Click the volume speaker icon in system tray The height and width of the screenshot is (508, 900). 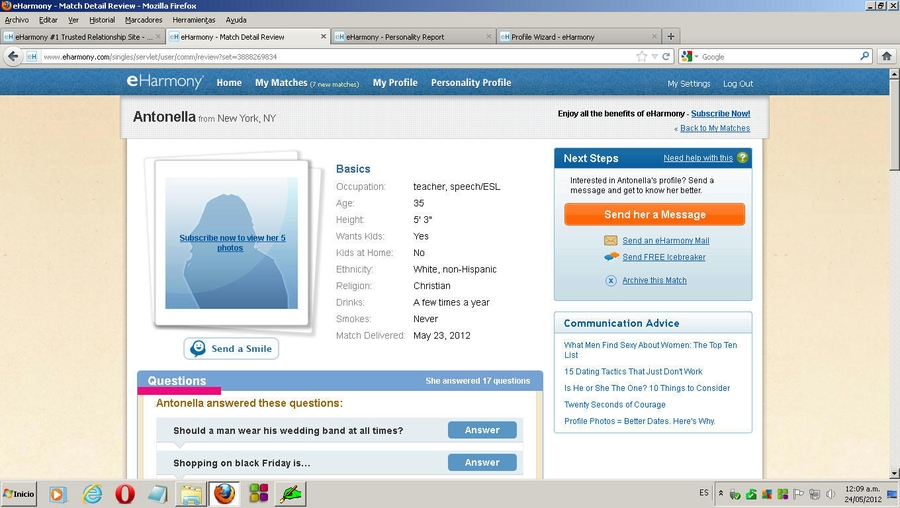[830, 494]
